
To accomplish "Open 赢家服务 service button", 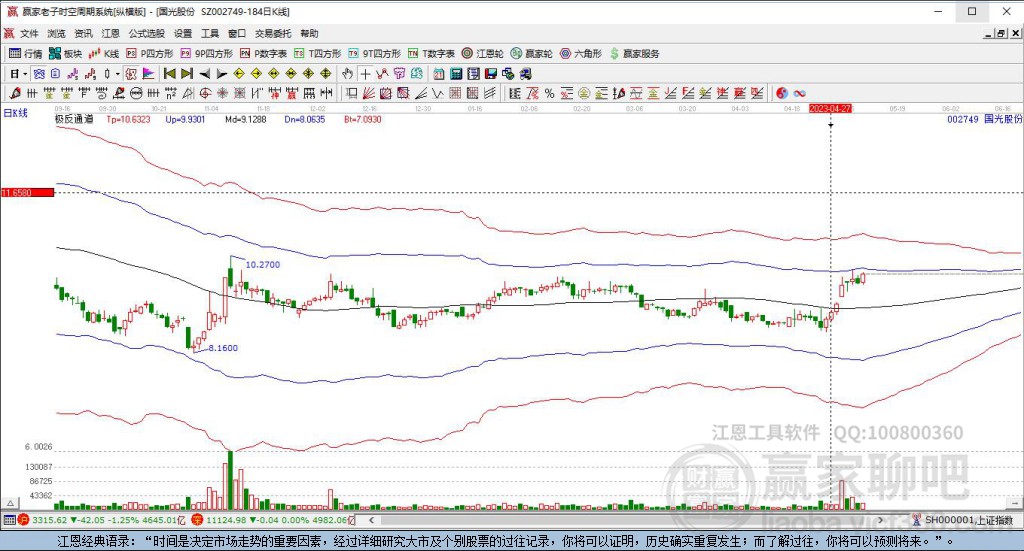I will click(x=634, y=54).
